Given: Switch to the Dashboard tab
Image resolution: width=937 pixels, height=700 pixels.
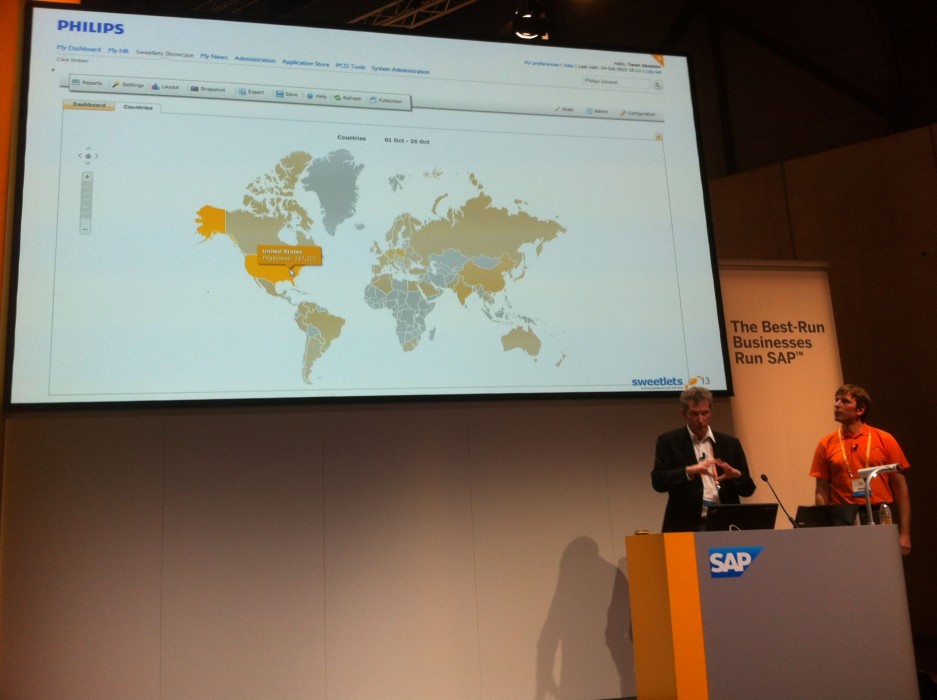Looking at the screenshot, I should tap(89, 105).
